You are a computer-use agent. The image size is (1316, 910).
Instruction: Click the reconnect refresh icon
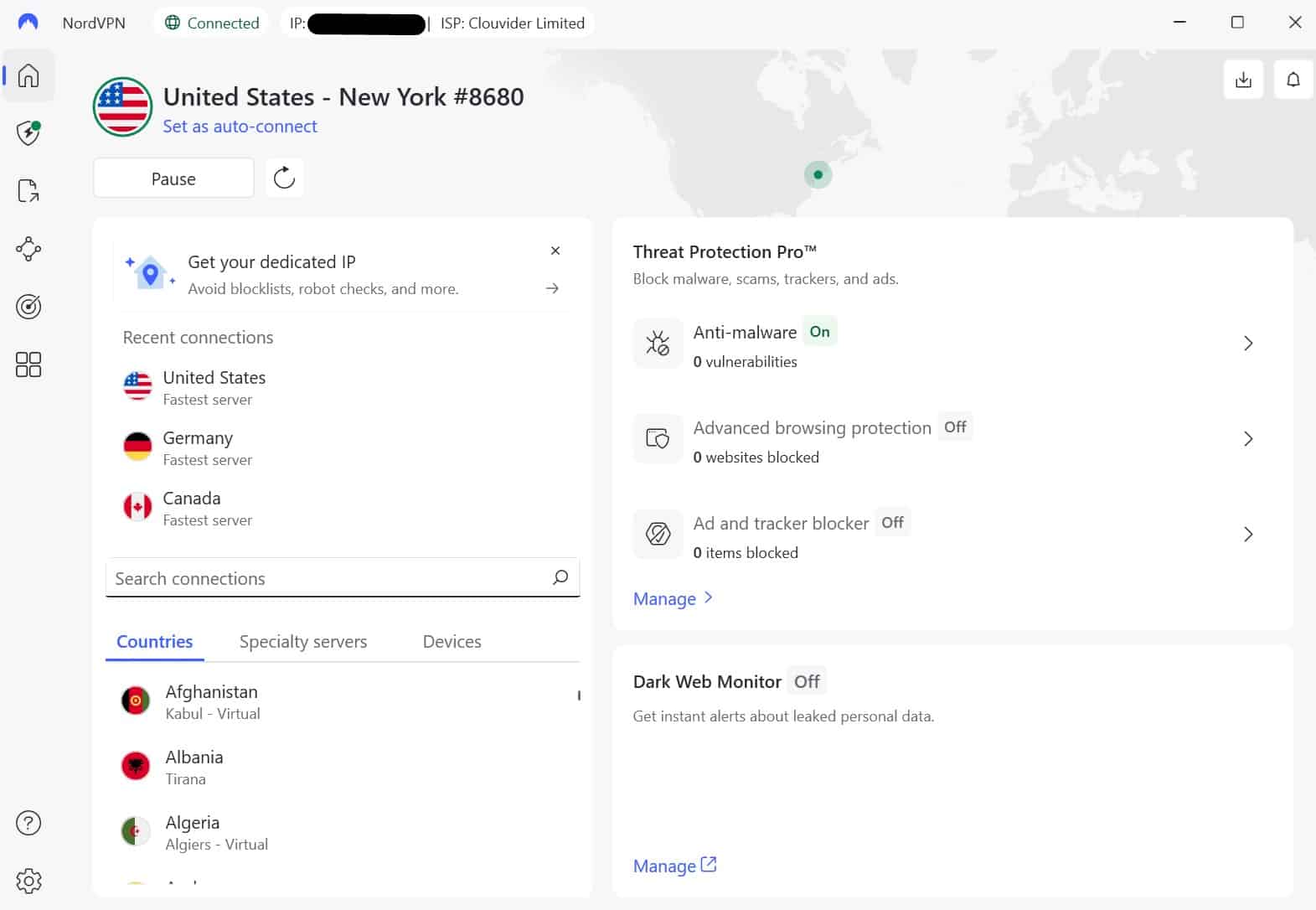(285, 178)
